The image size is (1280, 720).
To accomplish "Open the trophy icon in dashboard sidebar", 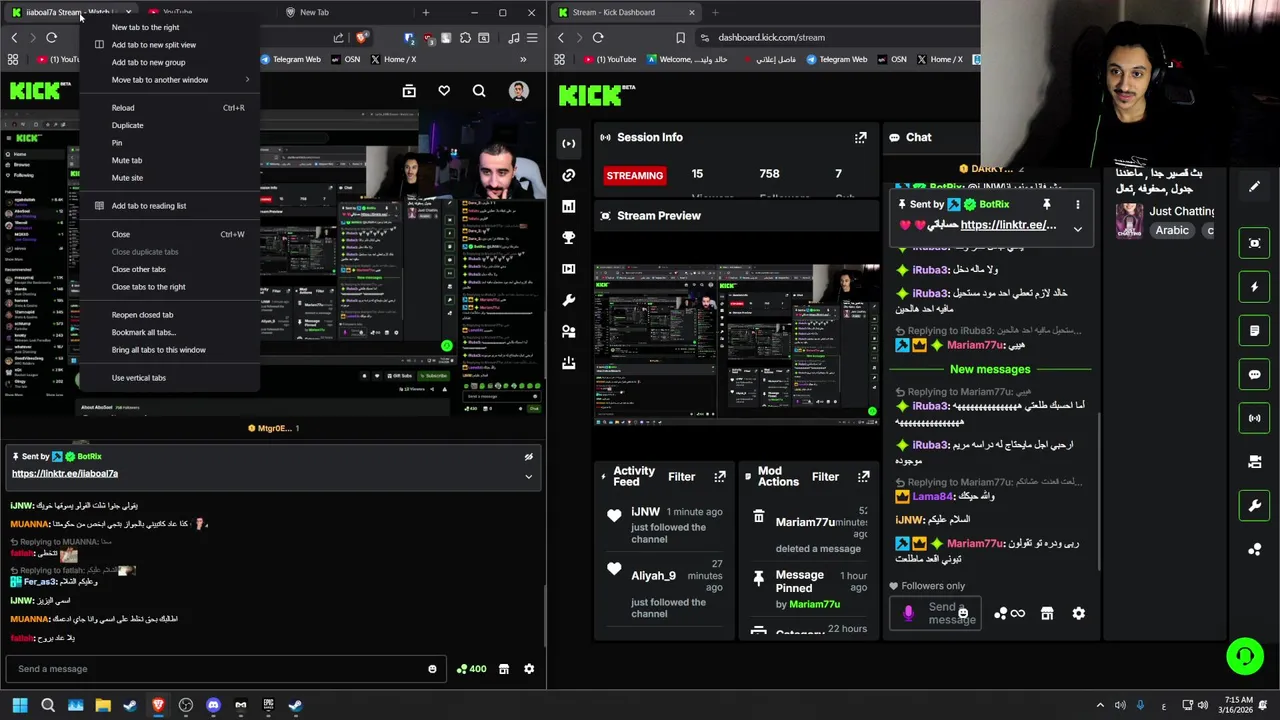I will click(x=569, y=237).
